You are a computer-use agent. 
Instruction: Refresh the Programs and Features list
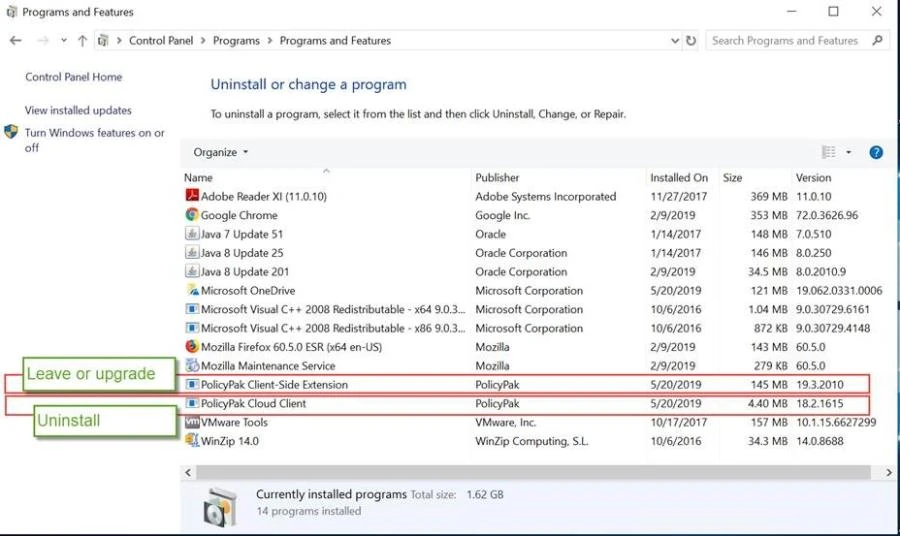click(x=690, y=41)
